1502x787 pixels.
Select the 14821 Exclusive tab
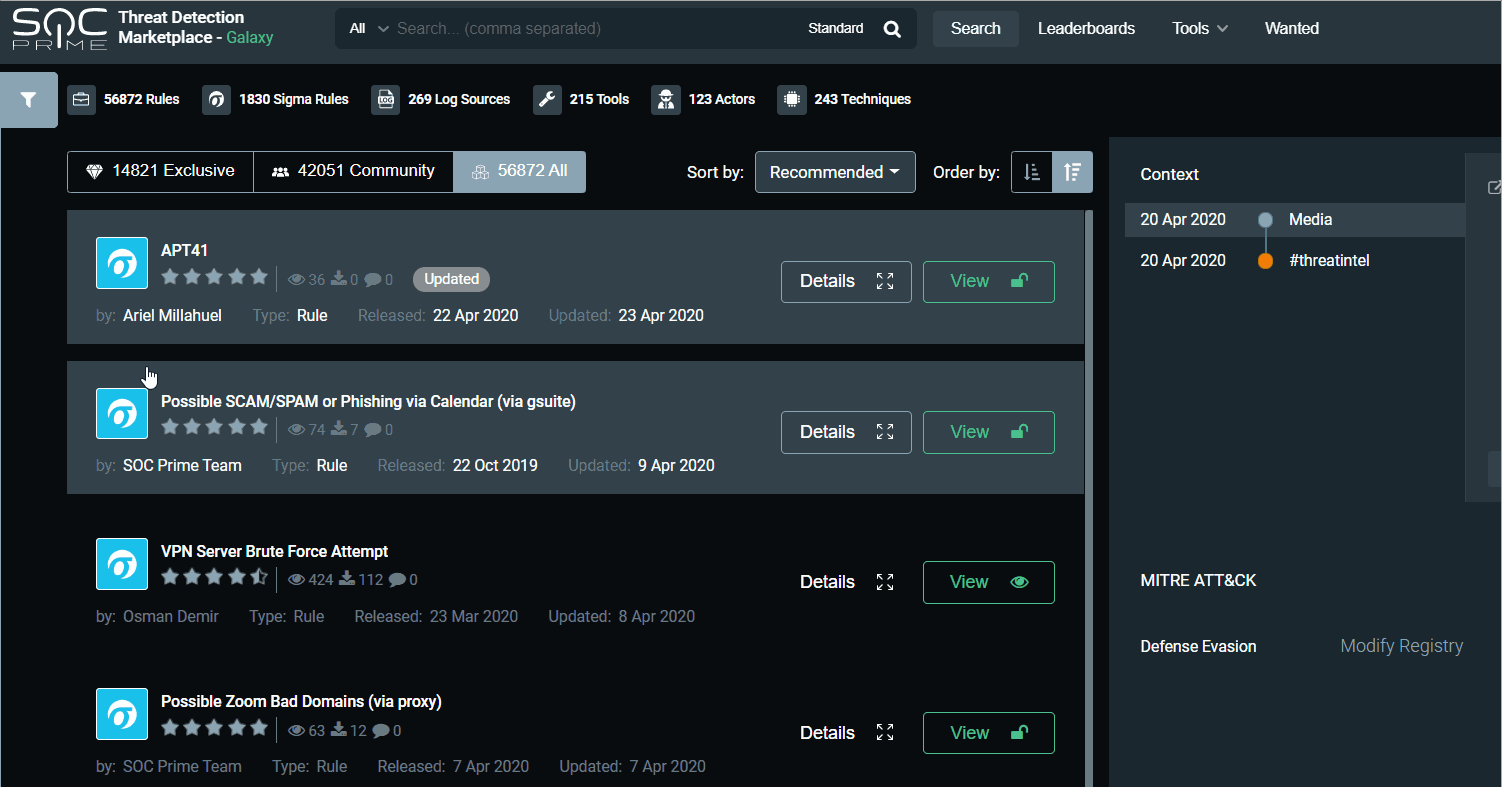160,171
